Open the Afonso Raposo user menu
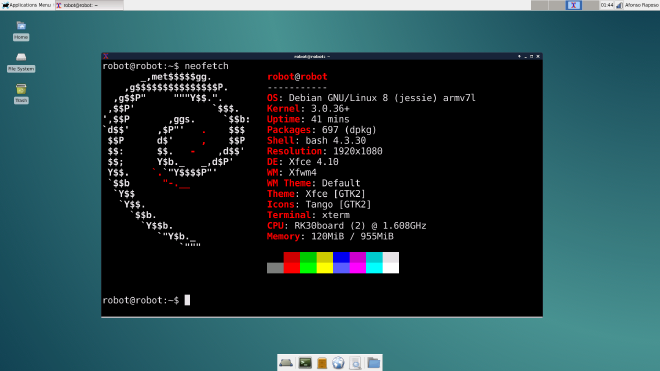660x371 pixels. click(642, 5)
